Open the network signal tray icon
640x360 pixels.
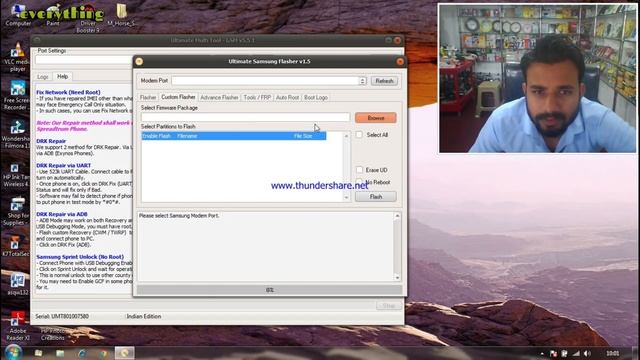tap(576, 353)
